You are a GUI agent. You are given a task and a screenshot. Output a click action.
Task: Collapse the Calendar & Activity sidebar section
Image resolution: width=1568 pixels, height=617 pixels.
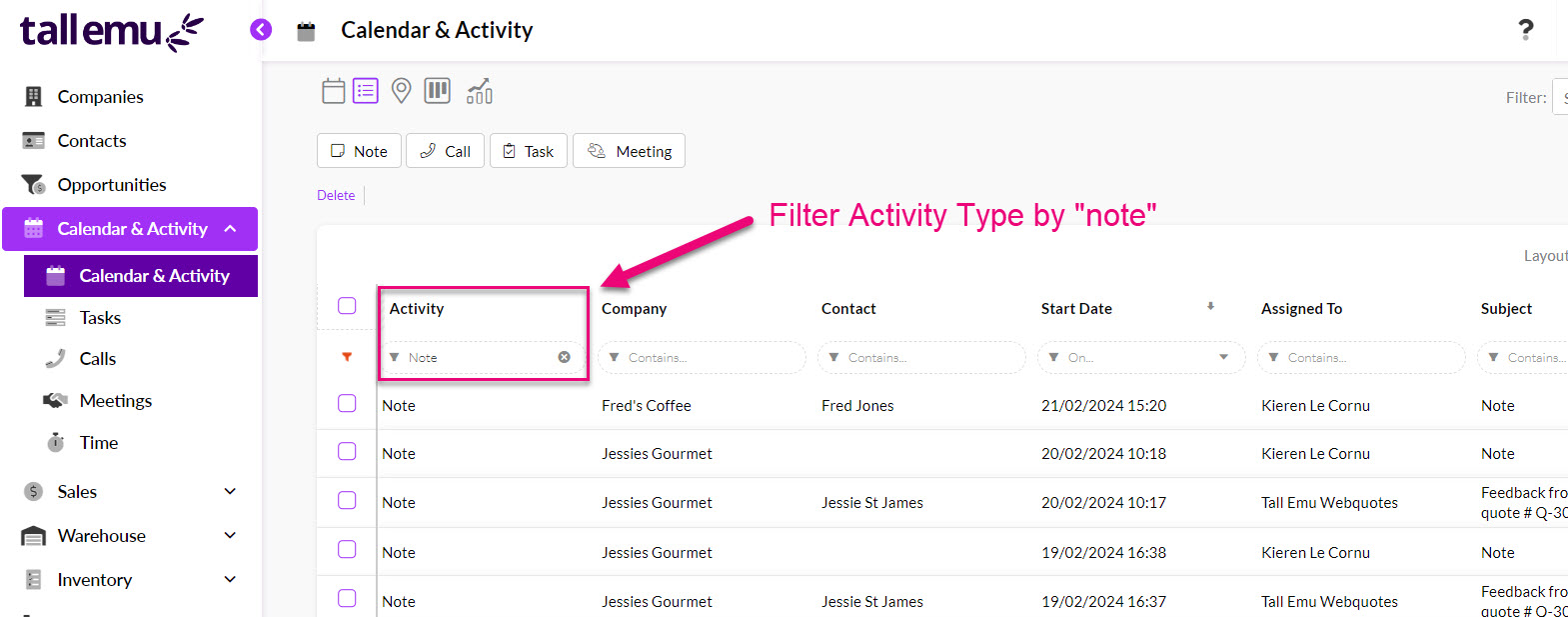click(x=231, y=229)
